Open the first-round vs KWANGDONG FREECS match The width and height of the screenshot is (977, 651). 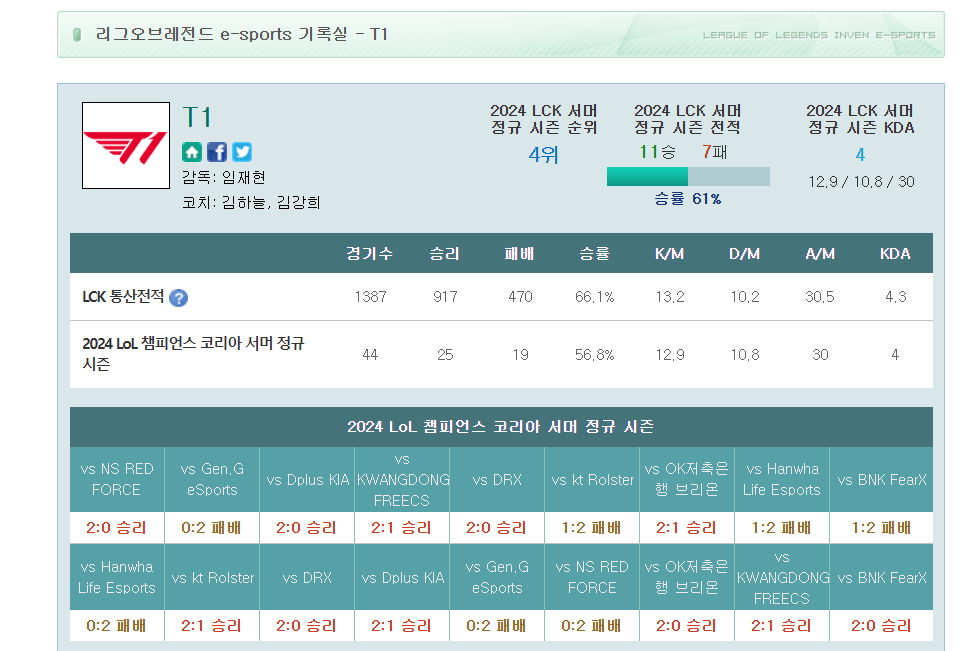point(402,480)
